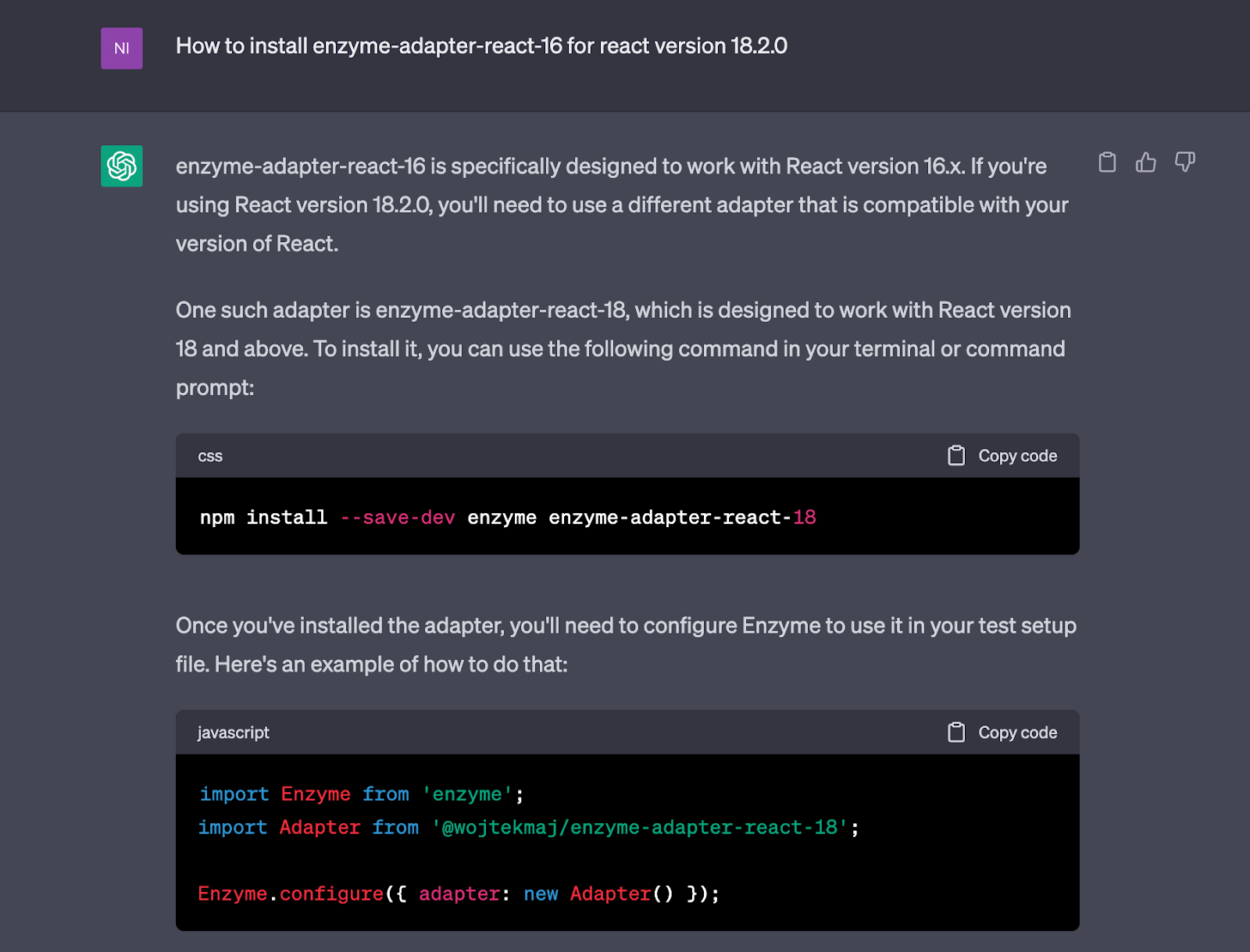Click the css language label

pos(210,456)
